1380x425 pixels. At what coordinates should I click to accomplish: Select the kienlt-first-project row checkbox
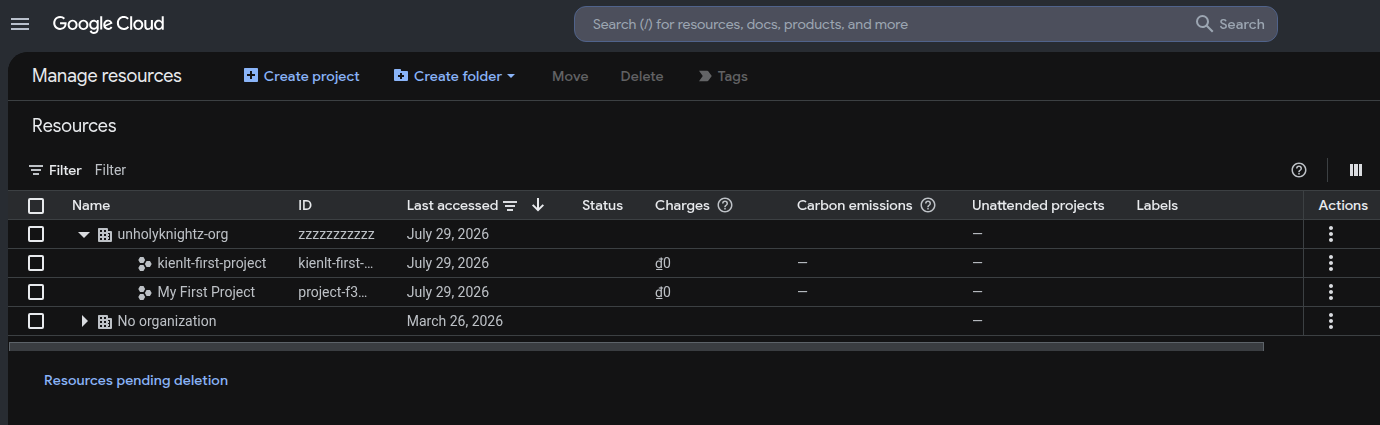(x=36, y=263)
